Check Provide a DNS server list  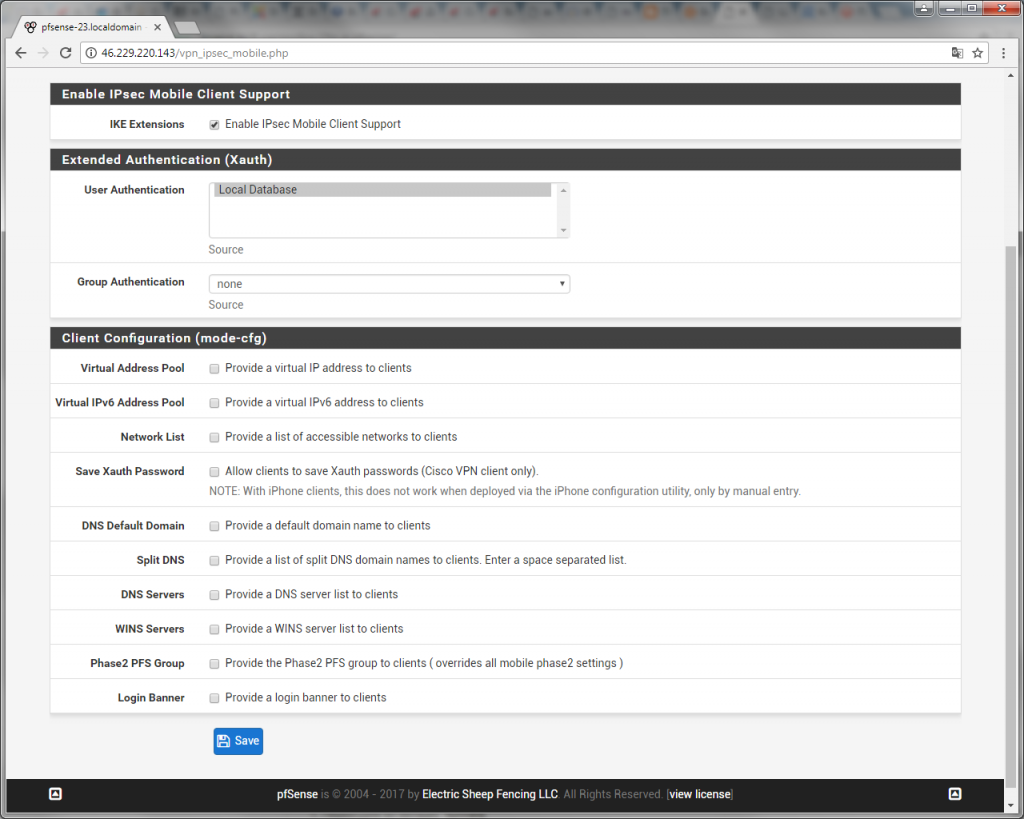(214, 595)
